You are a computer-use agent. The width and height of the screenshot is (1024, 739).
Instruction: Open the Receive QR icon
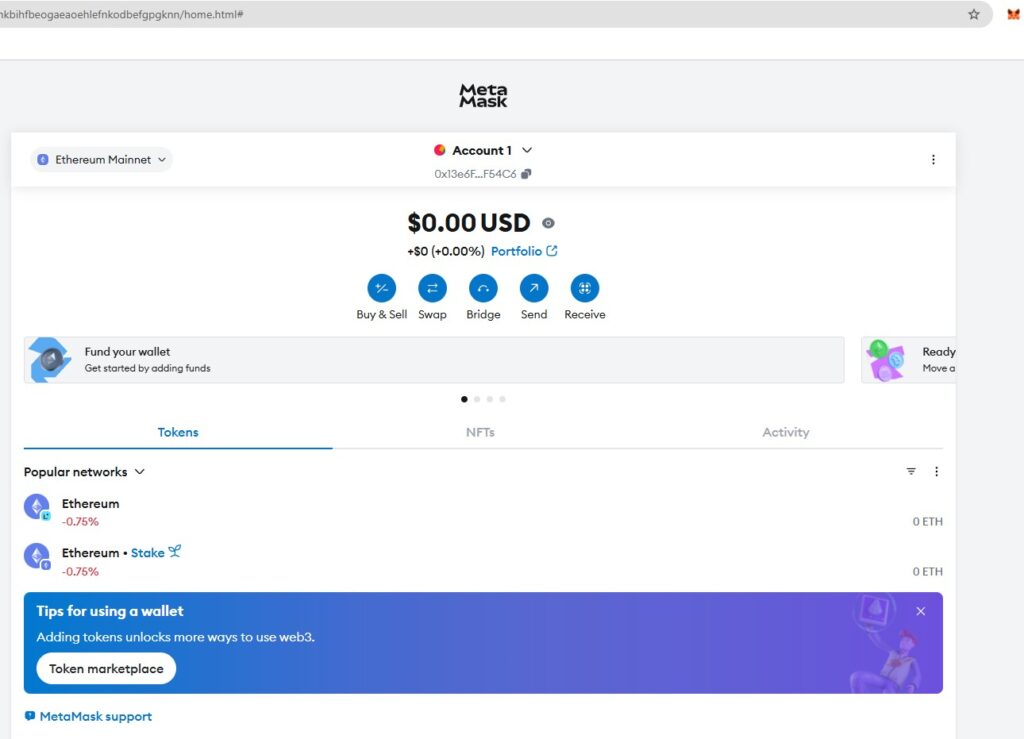[584, 288]
